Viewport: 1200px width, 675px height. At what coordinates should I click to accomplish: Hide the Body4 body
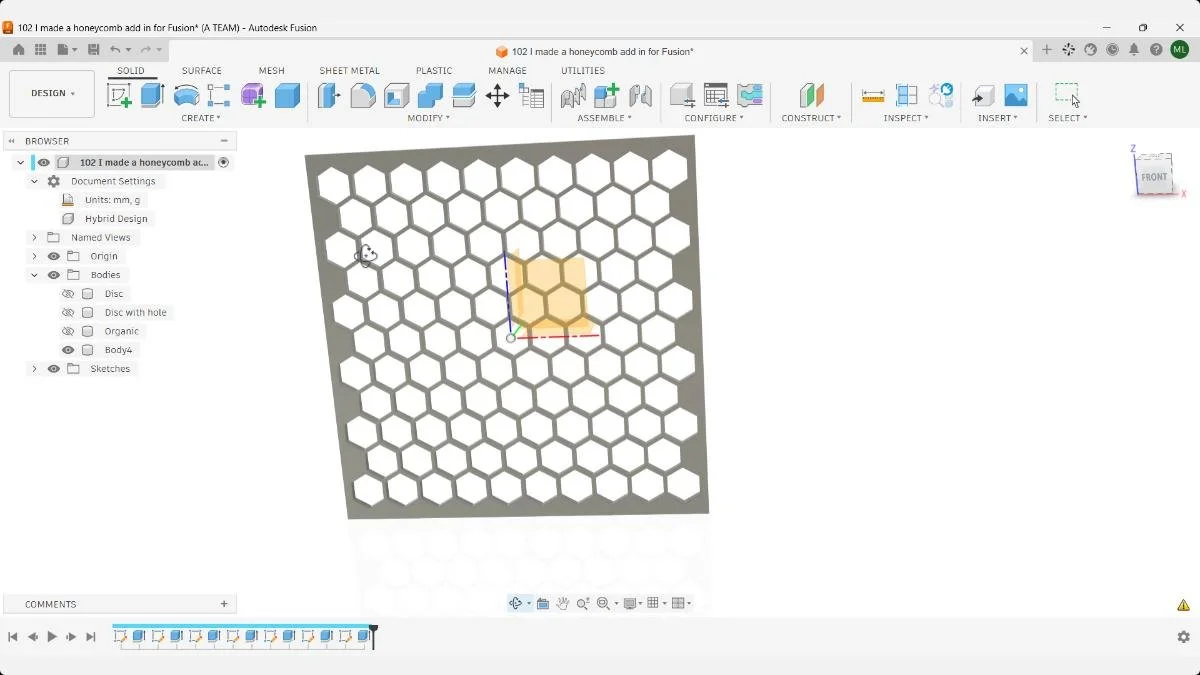[x=68, y=350]
